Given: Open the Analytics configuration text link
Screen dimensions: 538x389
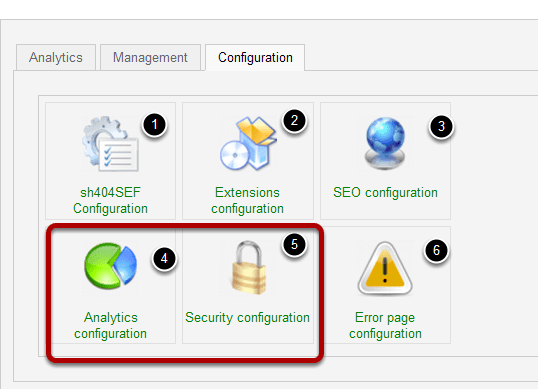Looking at the screenshot, I should point(110,325).
